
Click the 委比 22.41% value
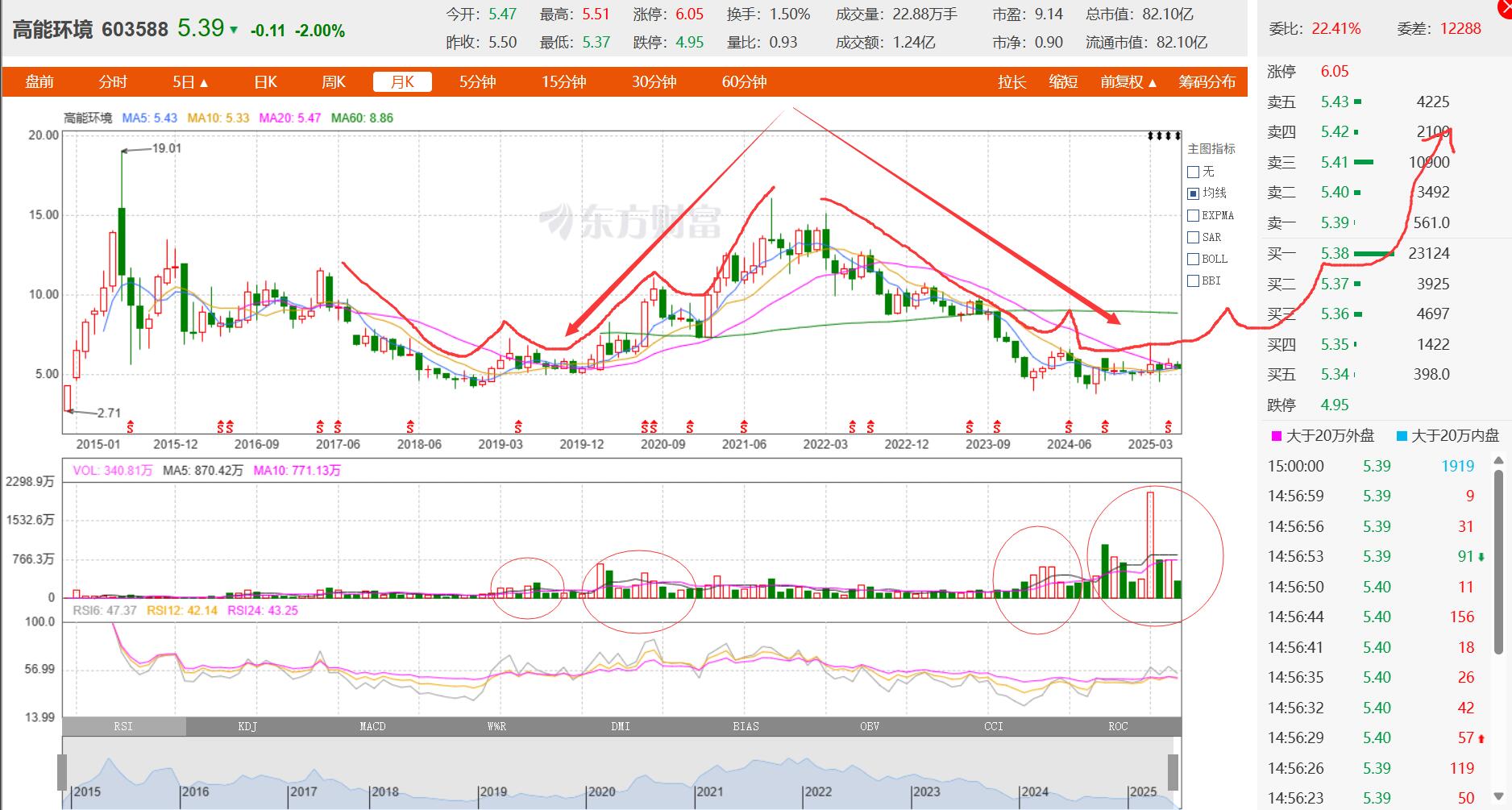pos(1336,28)
